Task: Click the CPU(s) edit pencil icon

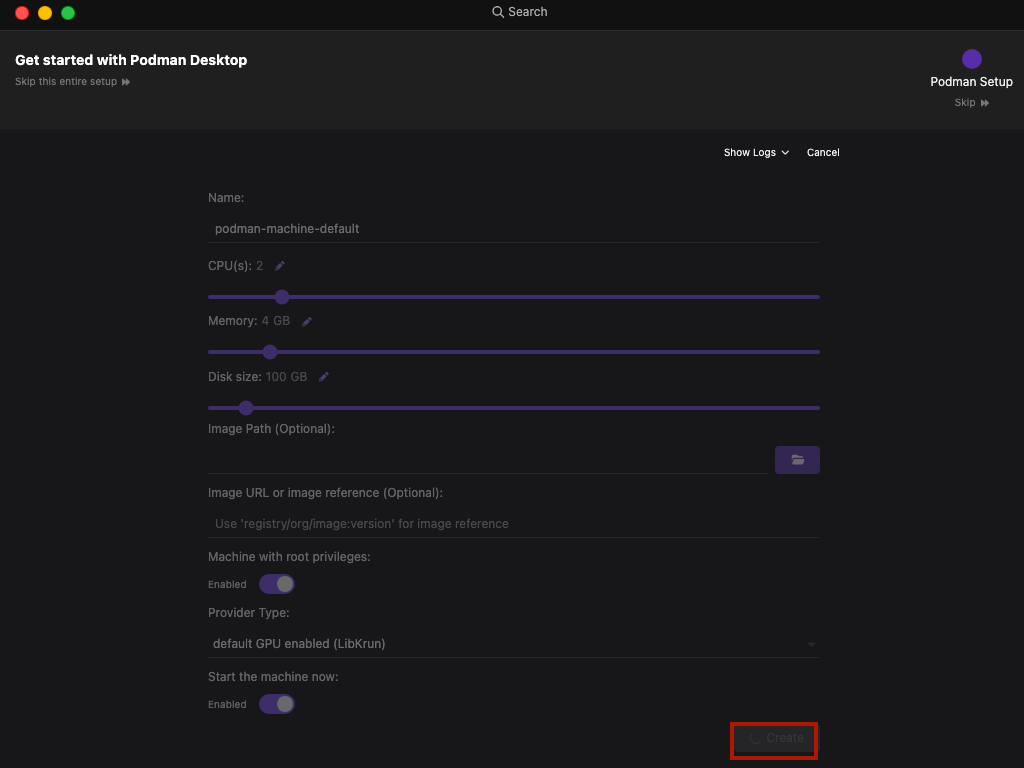Action: click(280, 266)
